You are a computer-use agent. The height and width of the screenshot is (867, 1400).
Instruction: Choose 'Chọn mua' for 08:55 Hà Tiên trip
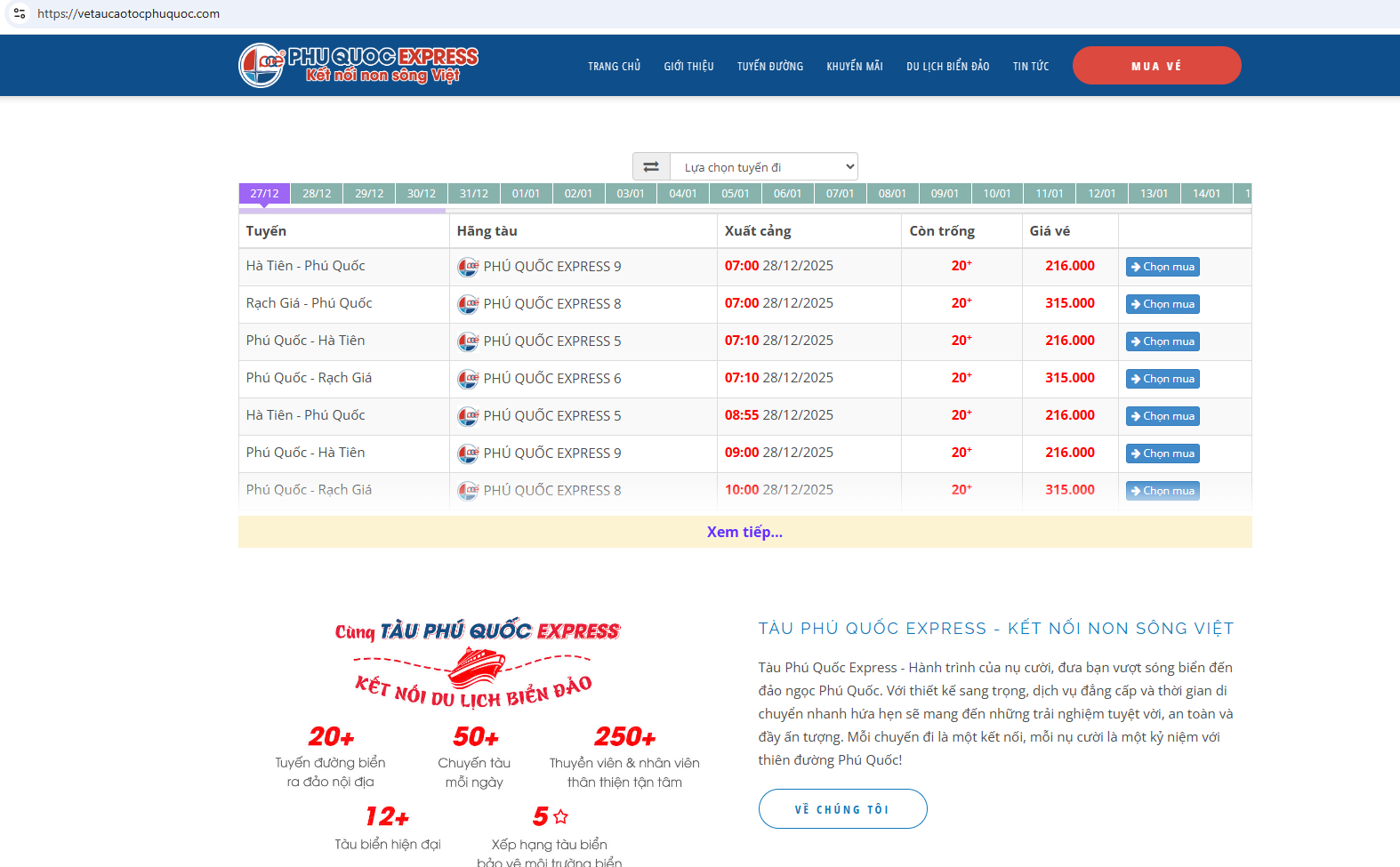[1163, 416]
